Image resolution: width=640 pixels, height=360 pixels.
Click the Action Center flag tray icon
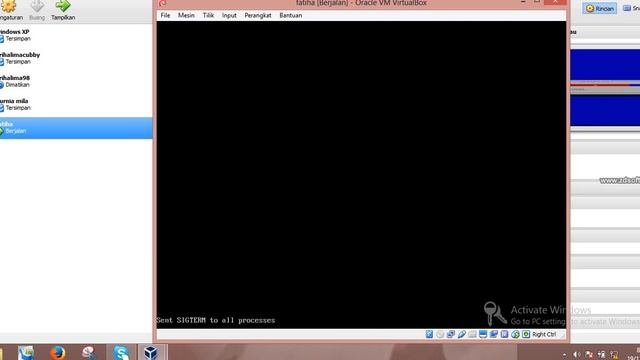(x=589, y=355)
